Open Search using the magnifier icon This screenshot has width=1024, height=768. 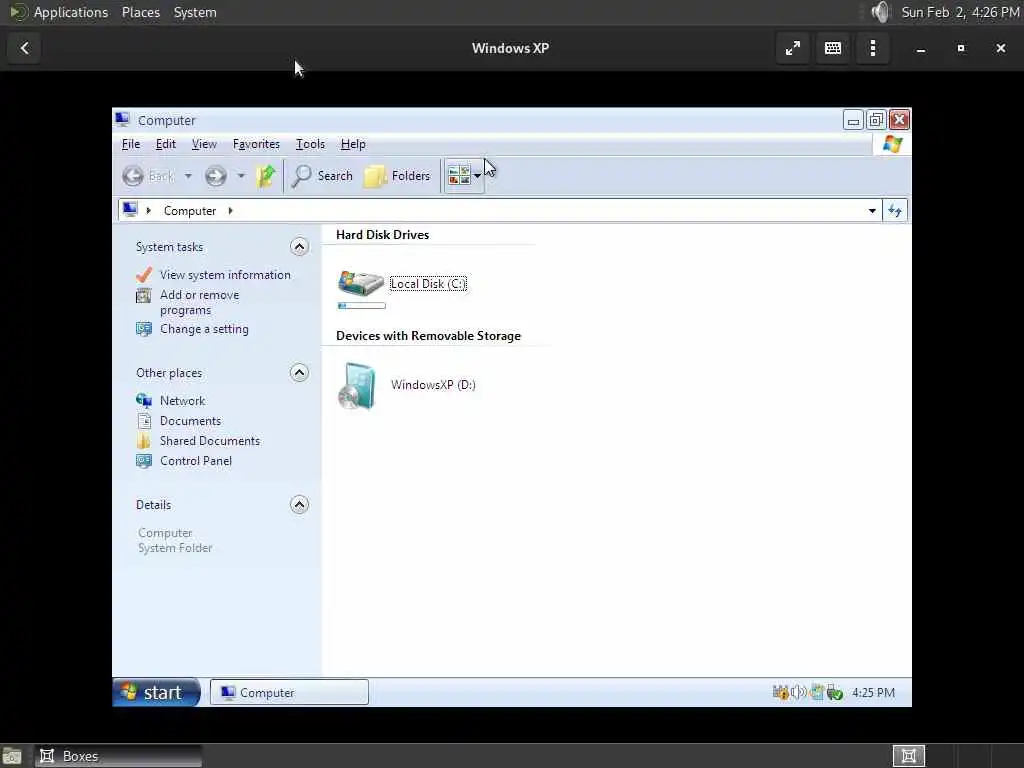[301, 176]
